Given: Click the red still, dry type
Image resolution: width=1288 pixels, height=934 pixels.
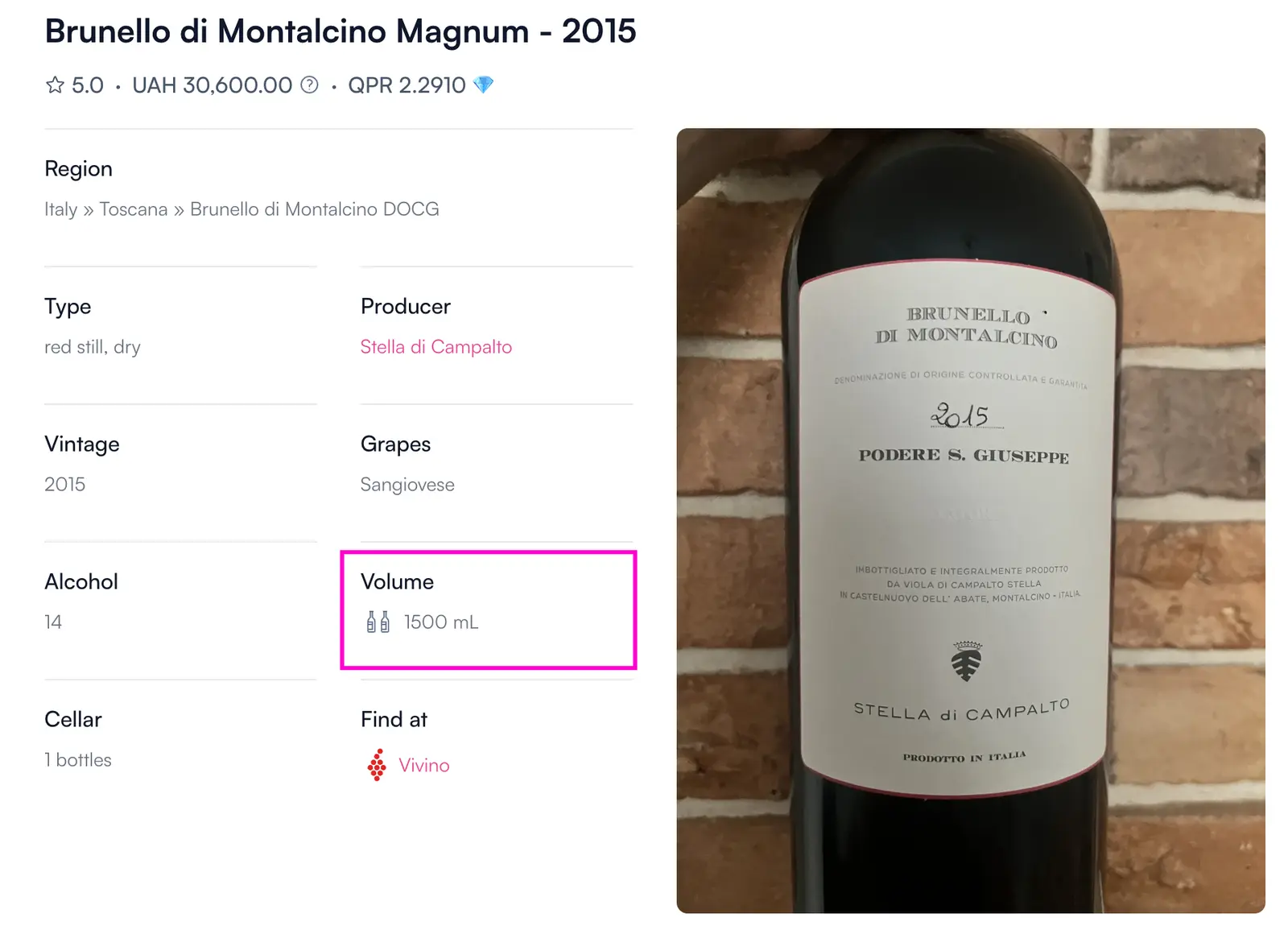Looking at the screenshot, I should (93, 347).
